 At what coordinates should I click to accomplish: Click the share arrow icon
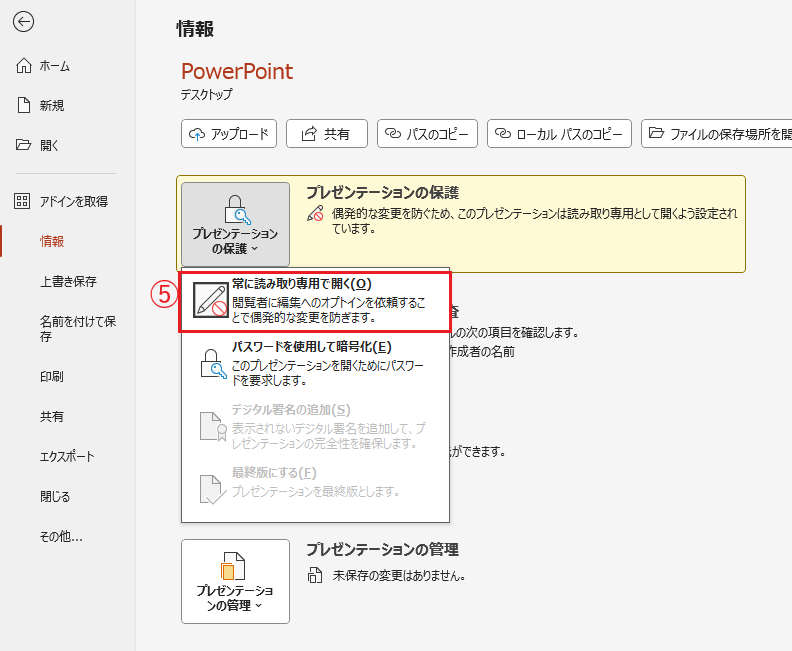(309, 133)
